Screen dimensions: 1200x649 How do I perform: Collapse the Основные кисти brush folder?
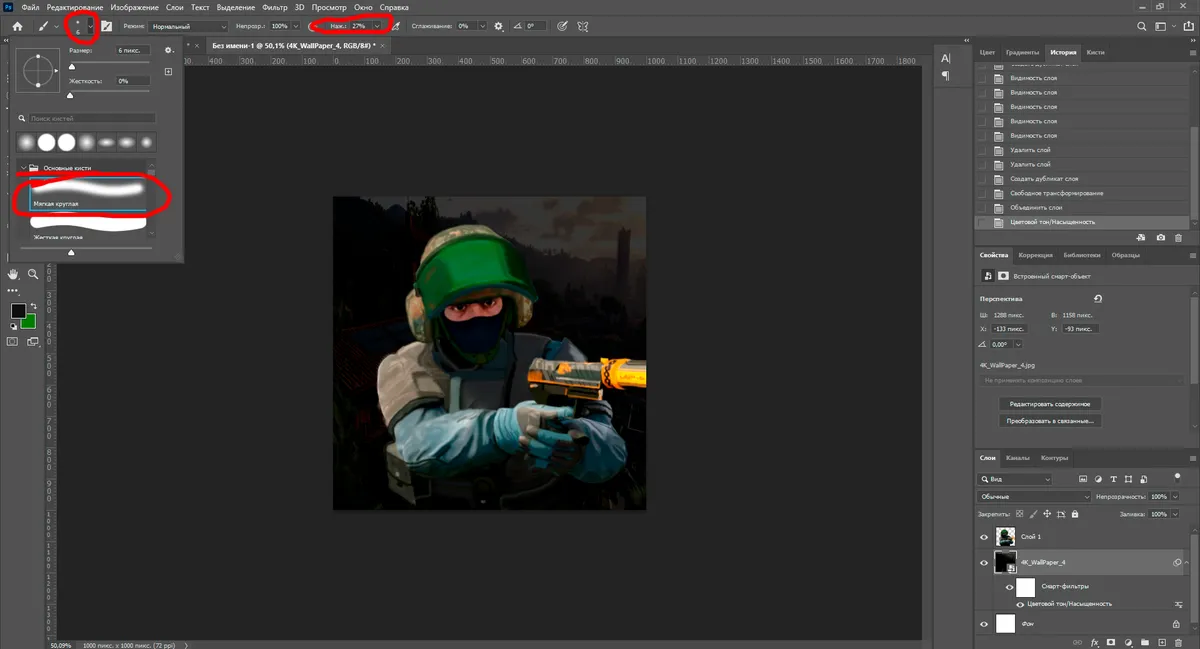tap(24, 168)
